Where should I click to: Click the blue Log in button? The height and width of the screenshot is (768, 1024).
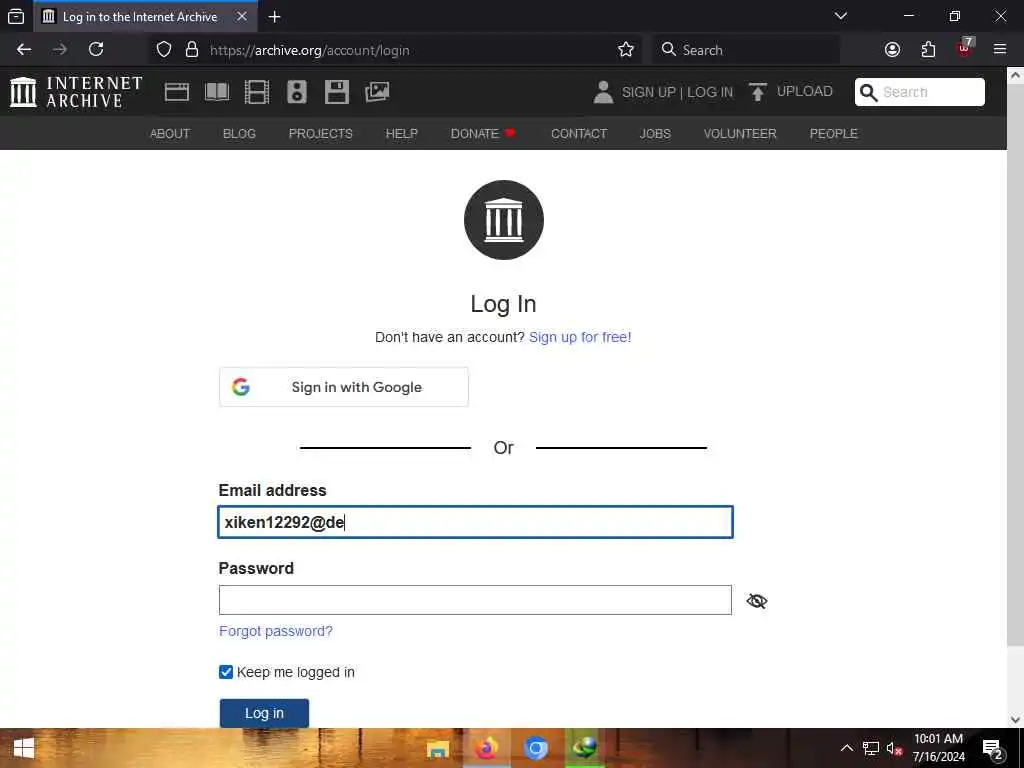264,713
